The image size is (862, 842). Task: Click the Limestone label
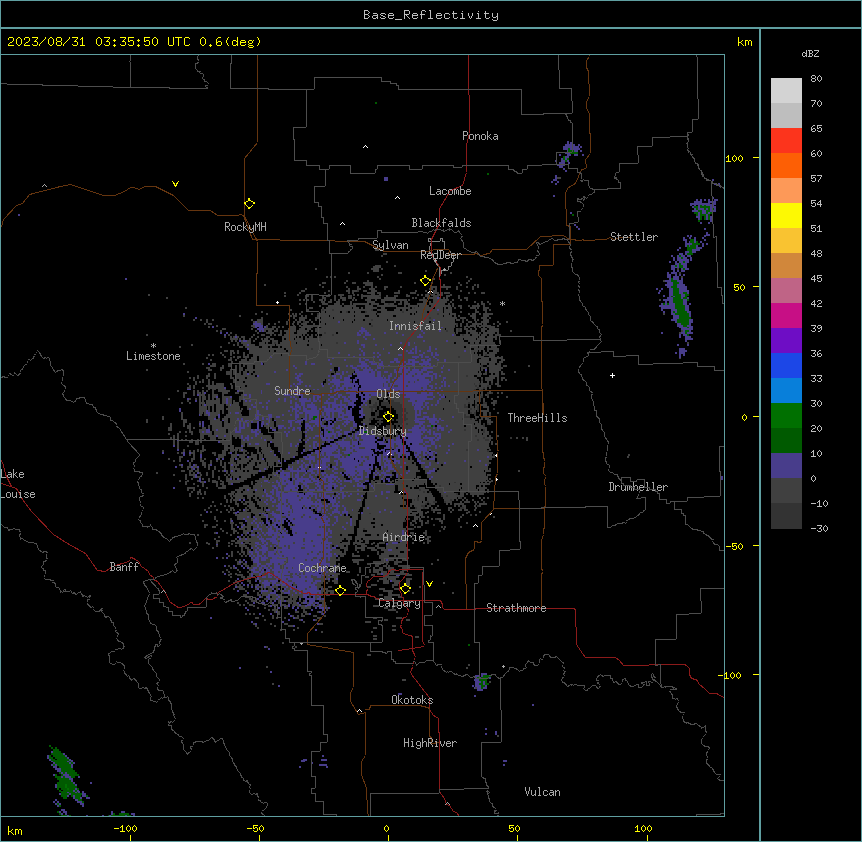(153, 356)
